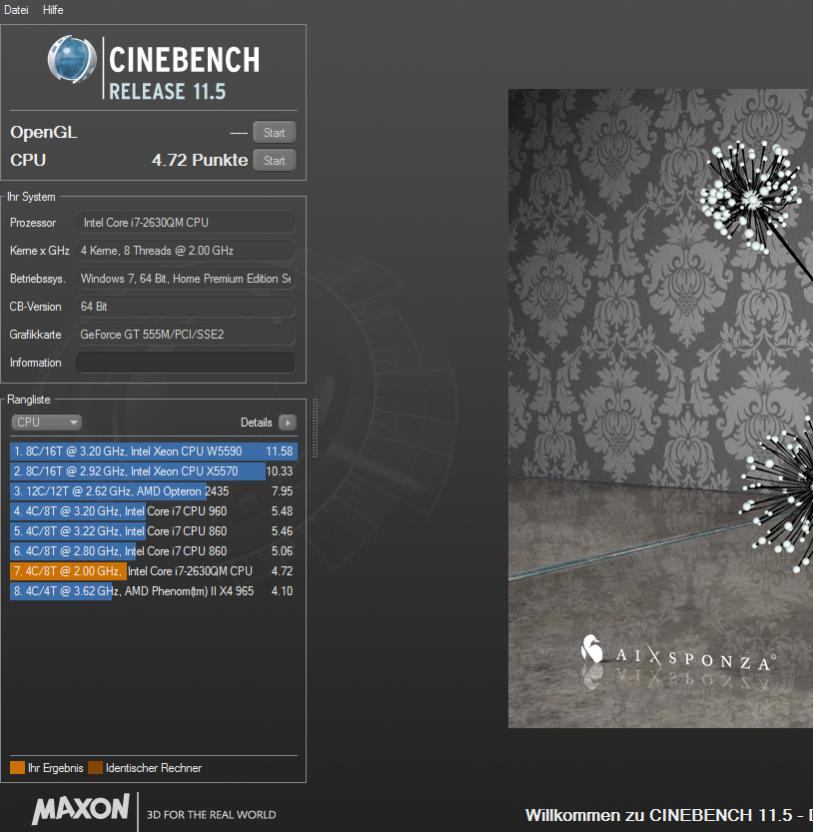813x832 pixels.
Task: Click the orange Ihr Ergebnis legend swatch
Action: pos(18,768)
